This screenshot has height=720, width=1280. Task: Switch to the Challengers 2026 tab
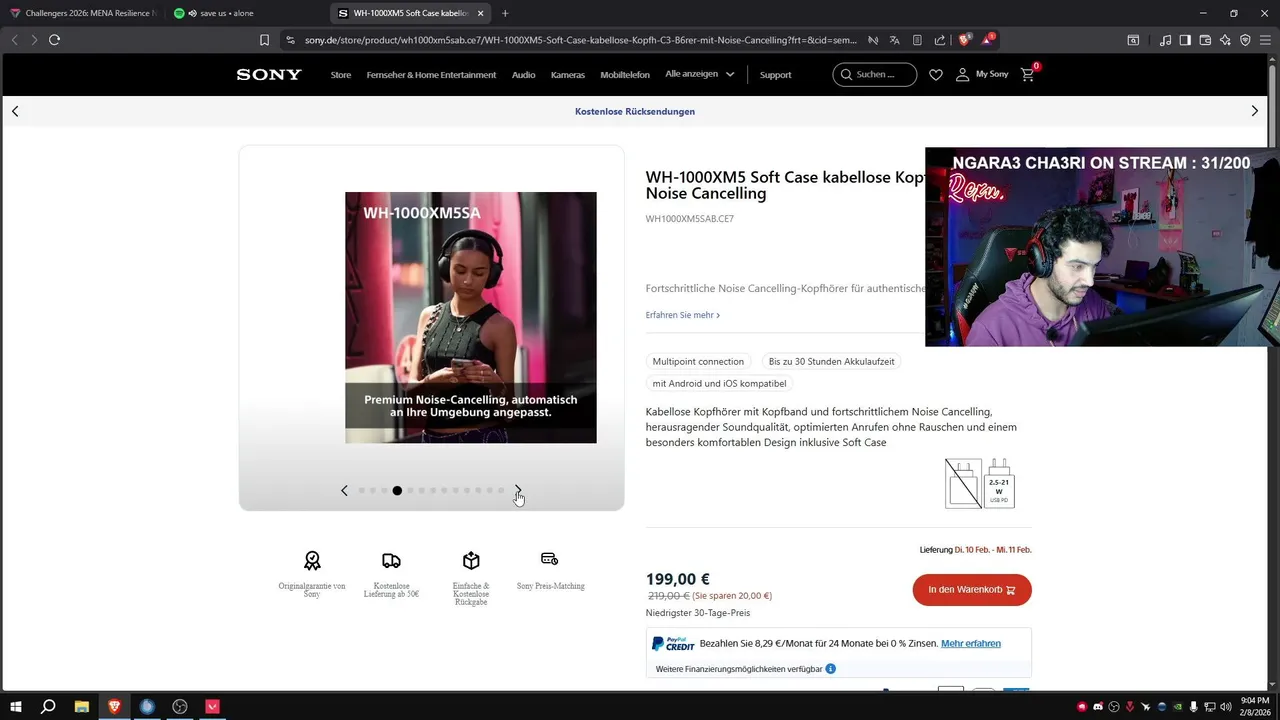82,13
